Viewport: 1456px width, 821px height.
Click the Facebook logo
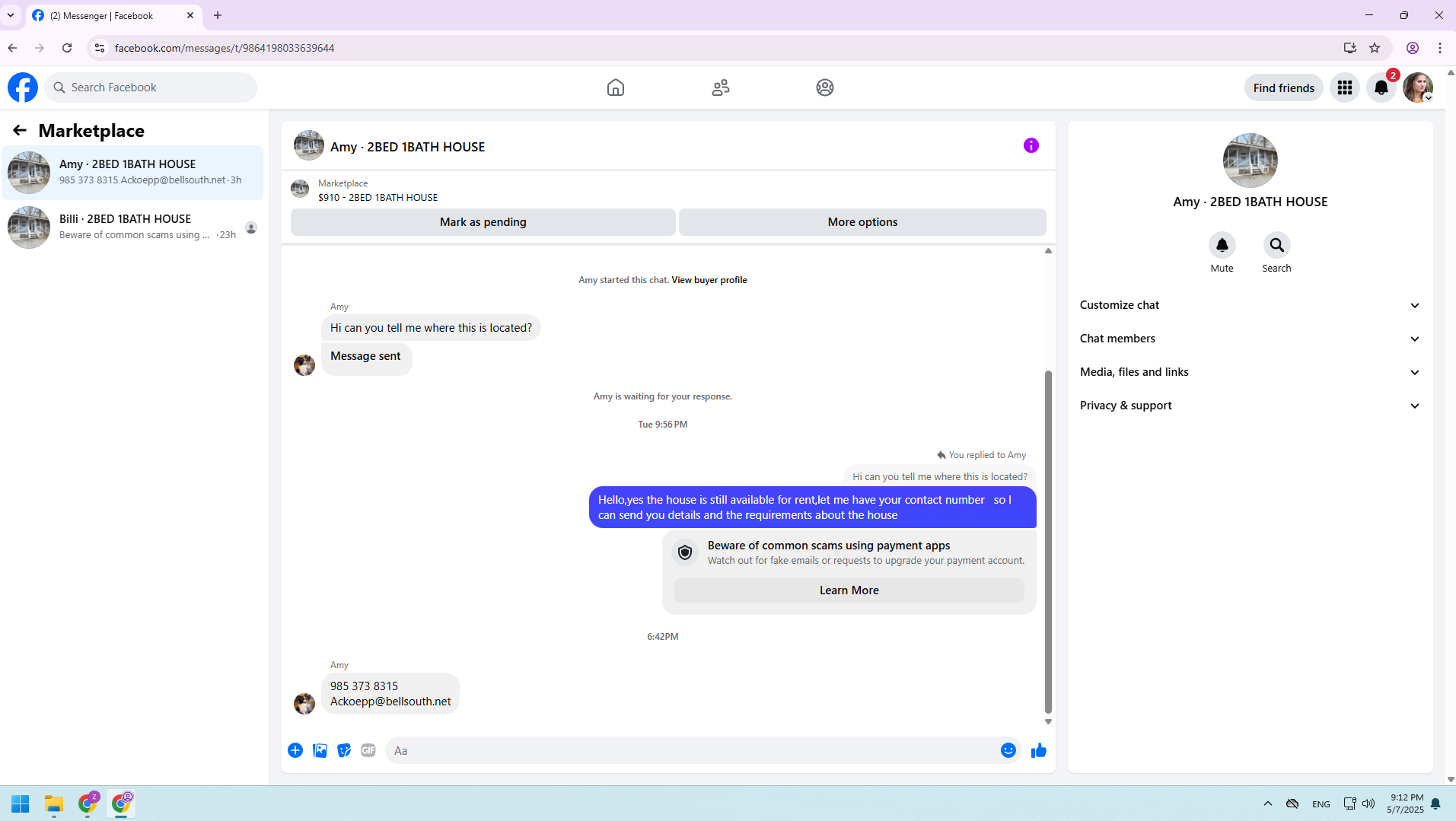[23, 88]
